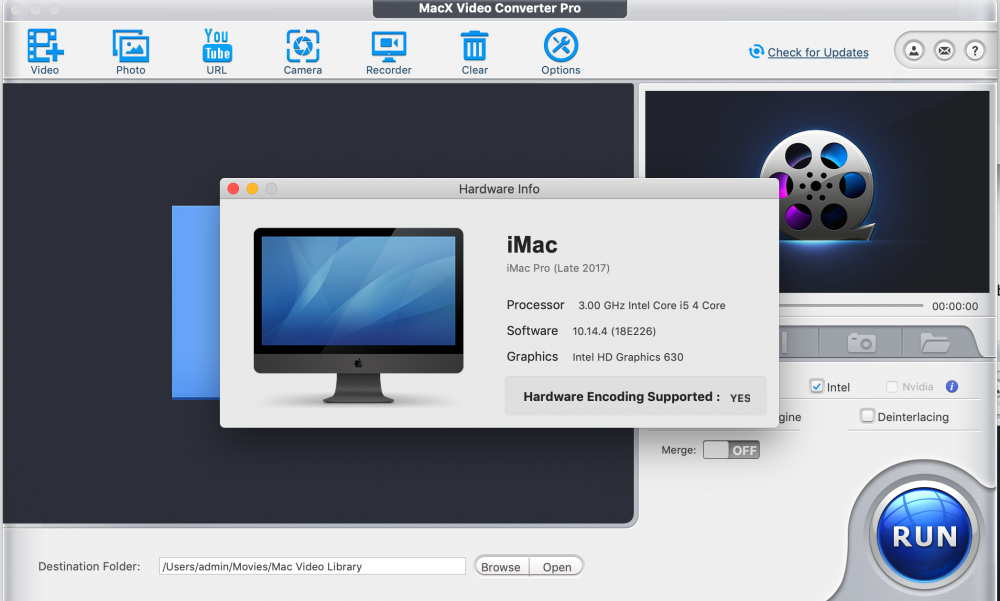
Task: Click the 00:00:00 preview time readout
Action: pos(955,306)
